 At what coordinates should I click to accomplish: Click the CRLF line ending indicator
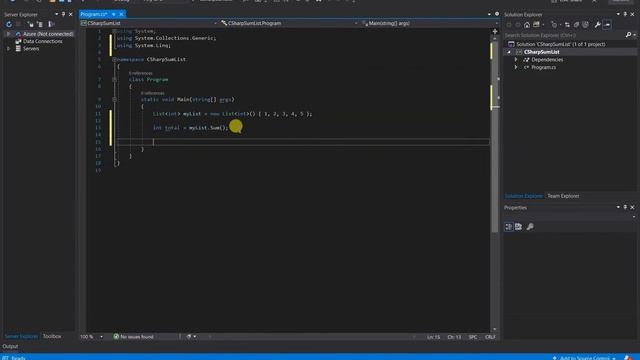tap(490, 337)
